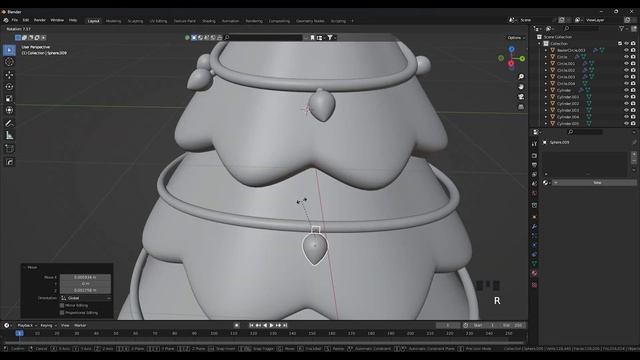Open the Texture properties tab icon
The height and width of the screenshot is (360, 640).
[534, 285]
